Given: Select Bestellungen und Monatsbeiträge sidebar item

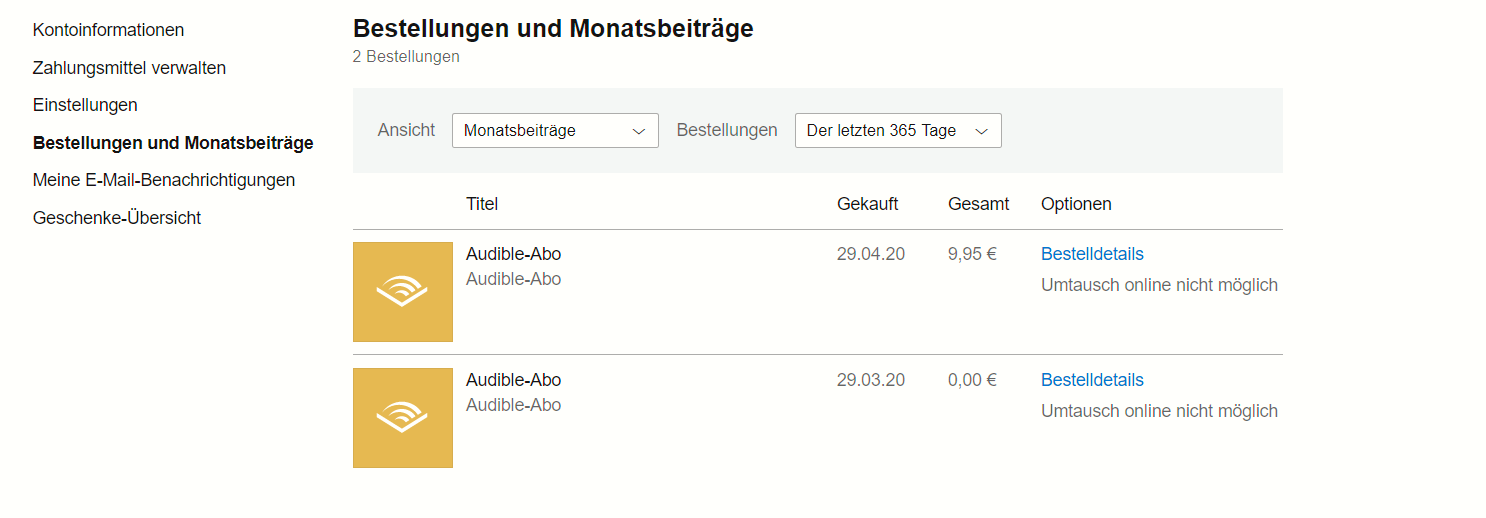Looking at the screenshot, I should [173, 143].
